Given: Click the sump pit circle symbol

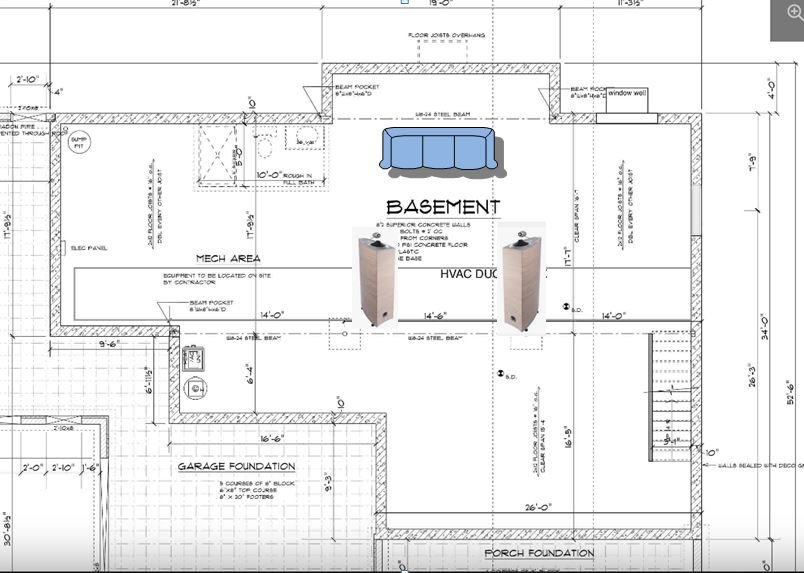Looking at the screenshot, I should point(78,142).
